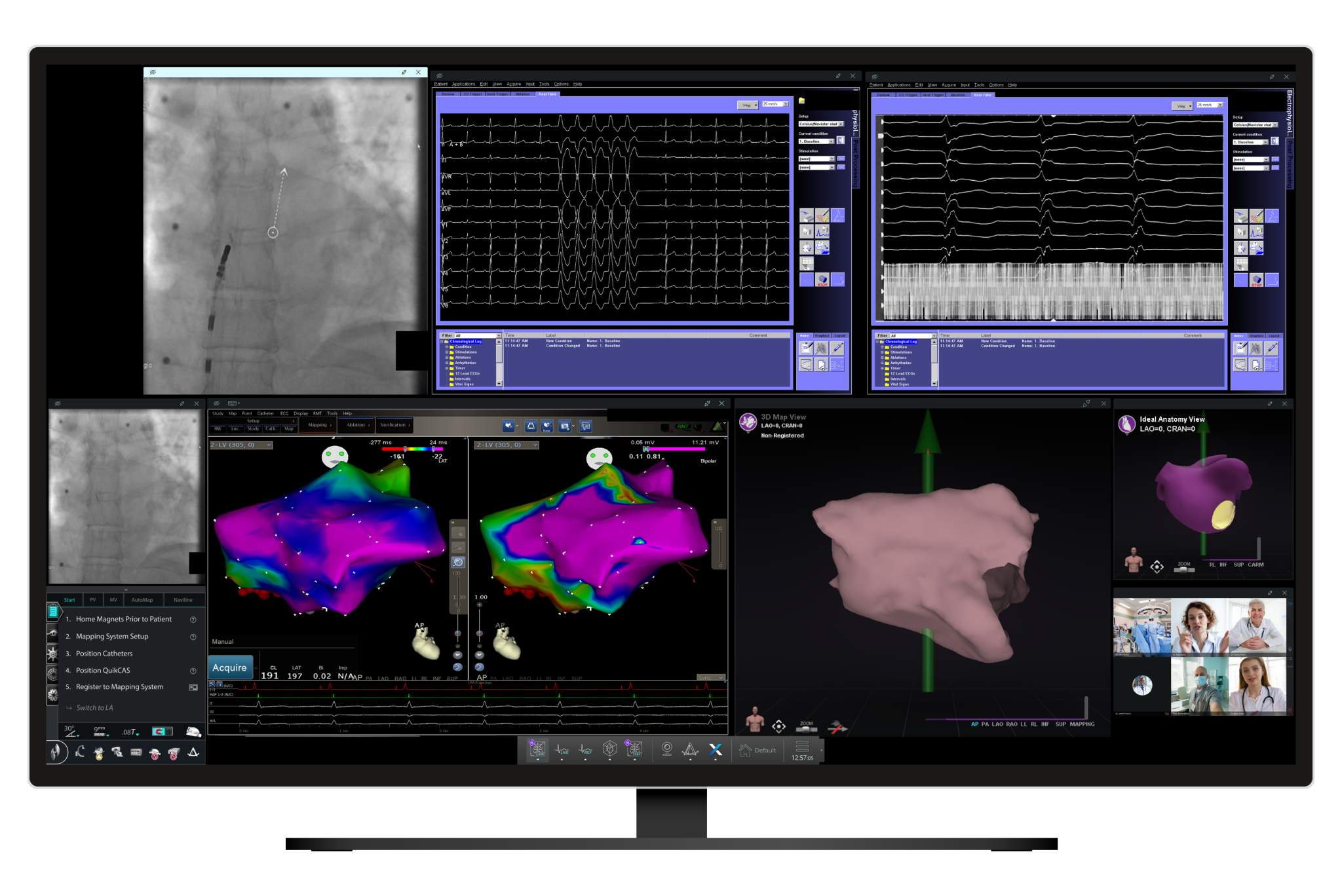Open the hamburger menu above the clock
The width and height of the screenshot is (1342, 896).
(802, 746)
